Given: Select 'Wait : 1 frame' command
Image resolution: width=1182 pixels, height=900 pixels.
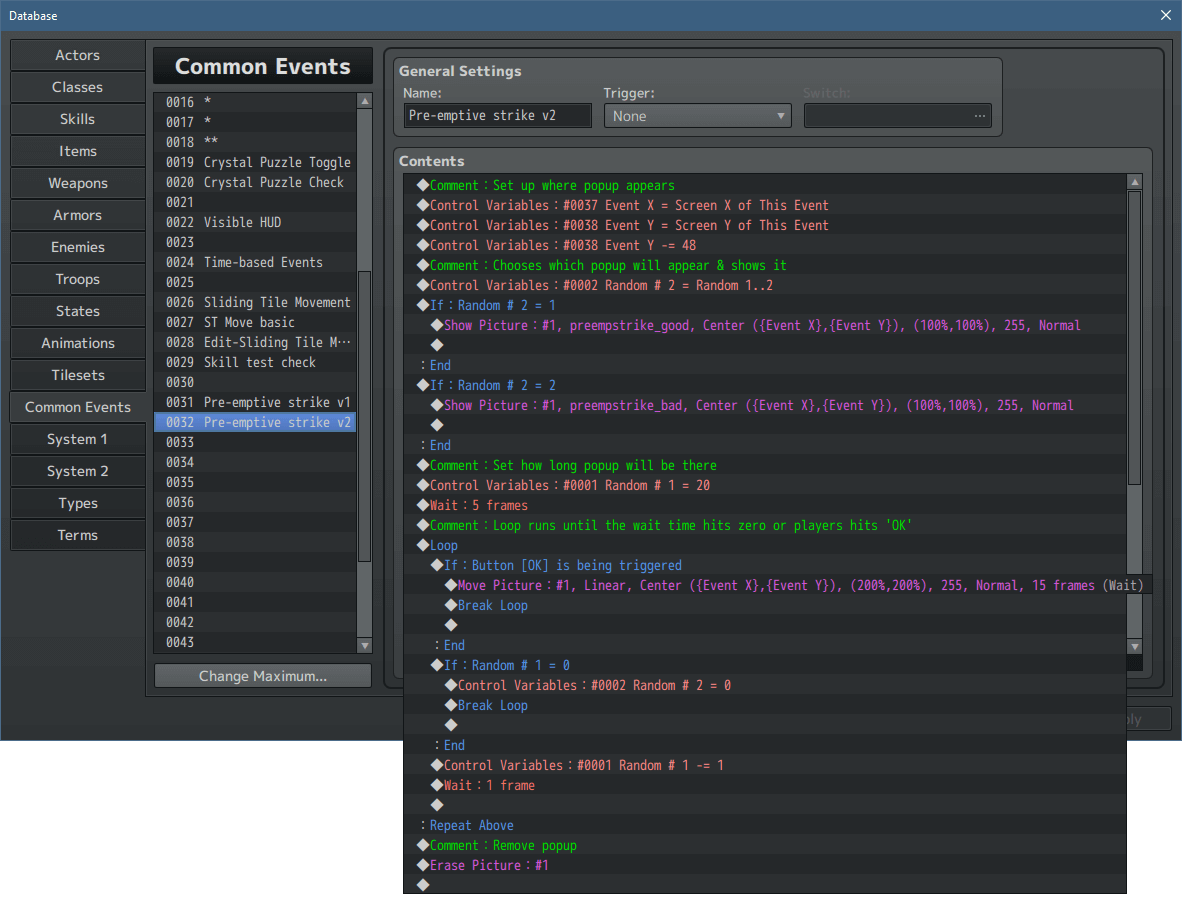Looking at the screenshot, I should tap(765, 785).
